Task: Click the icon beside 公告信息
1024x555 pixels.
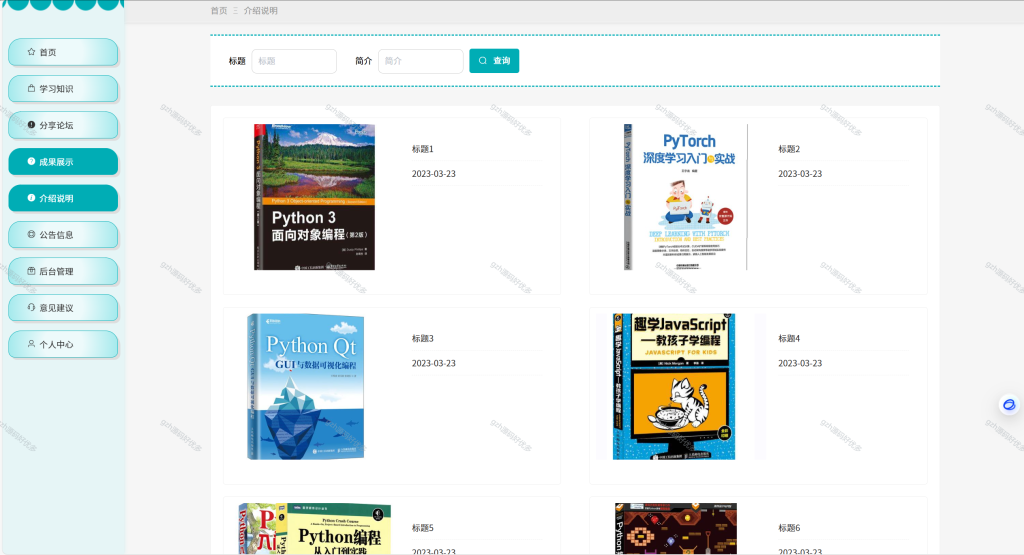Action: click(x=31, y=234)
